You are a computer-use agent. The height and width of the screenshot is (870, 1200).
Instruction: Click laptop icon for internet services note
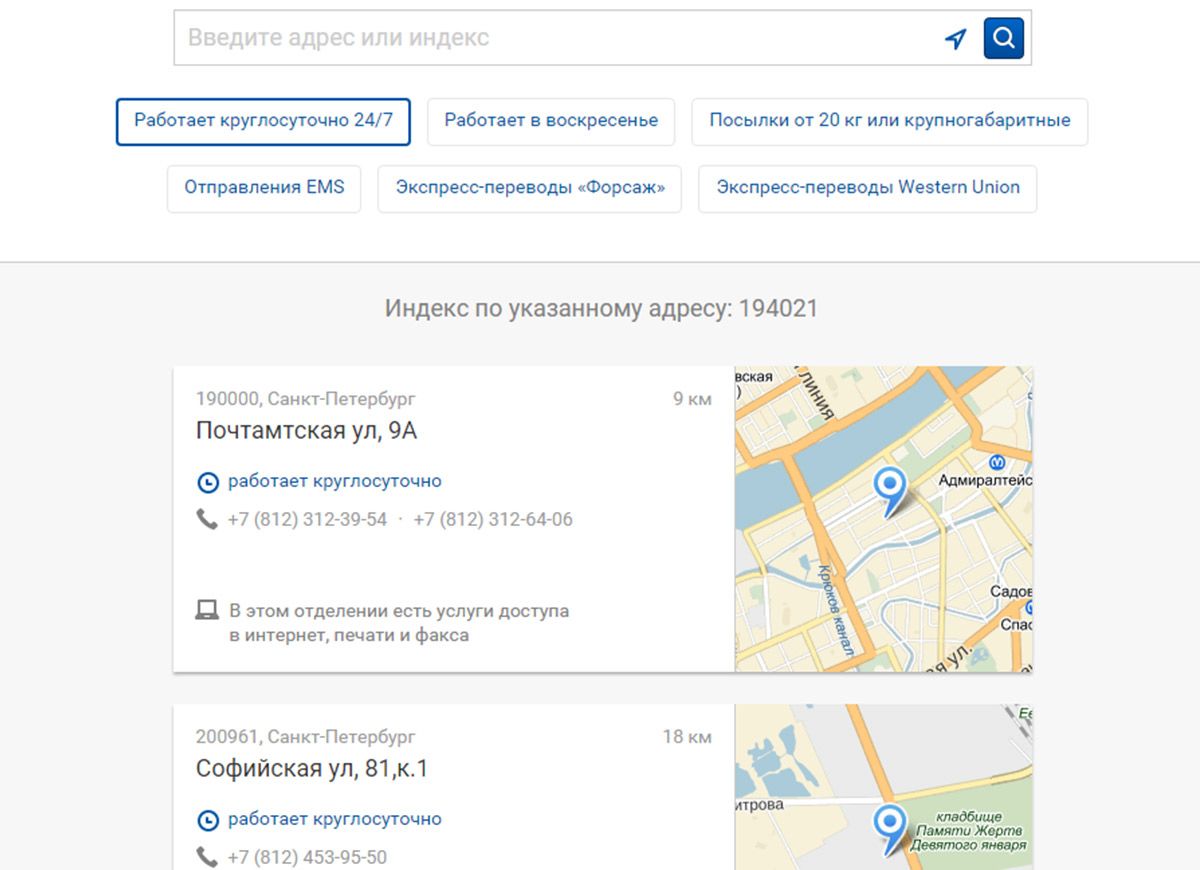pos(207,610)
